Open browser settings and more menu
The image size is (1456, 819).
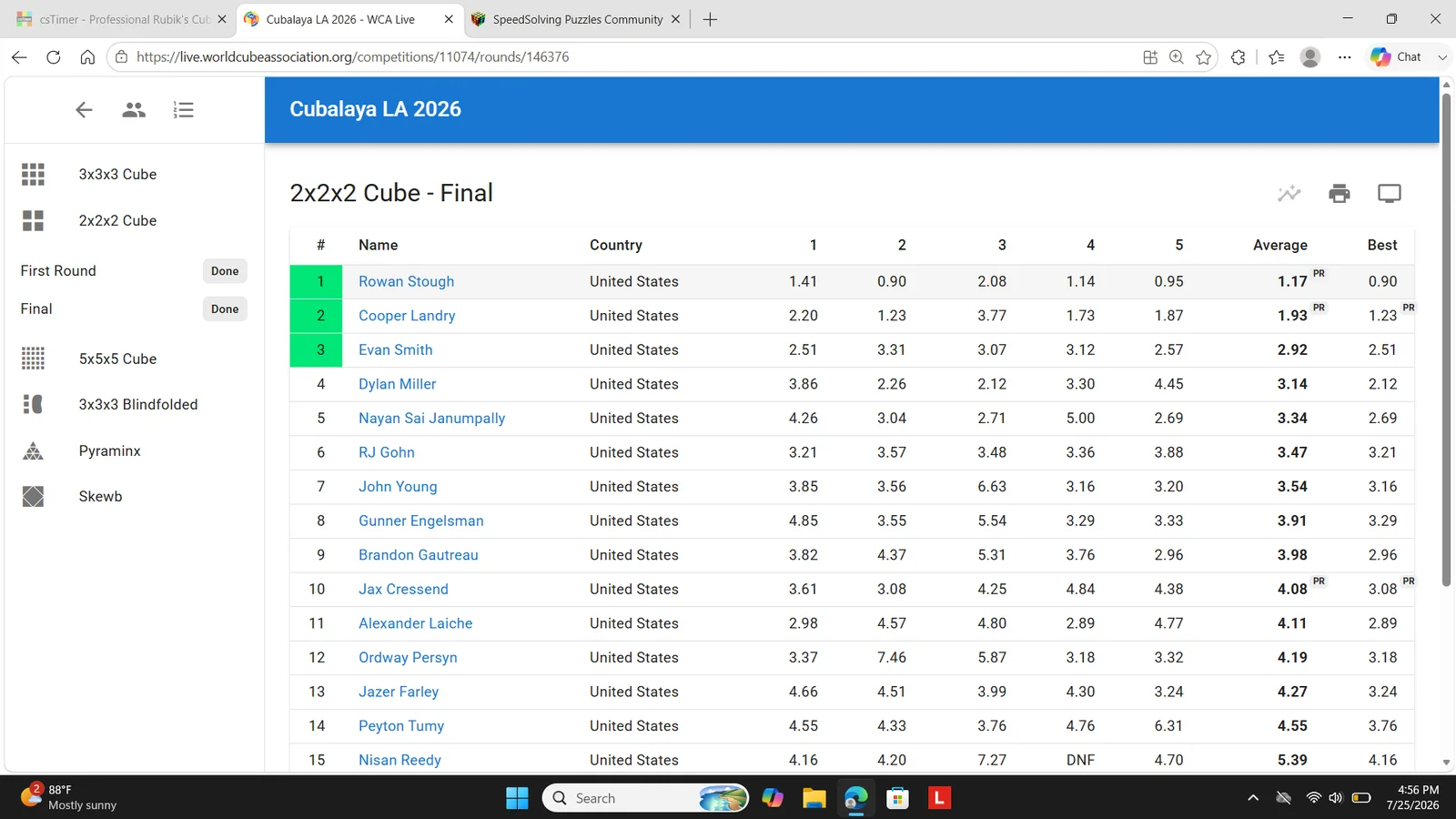[1344, 57]
